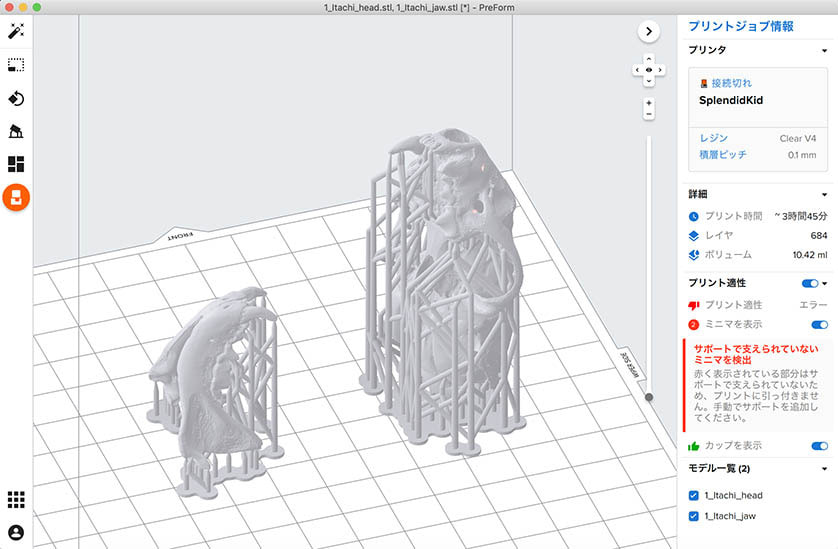Open the apps grid icon

coord(16,499)
